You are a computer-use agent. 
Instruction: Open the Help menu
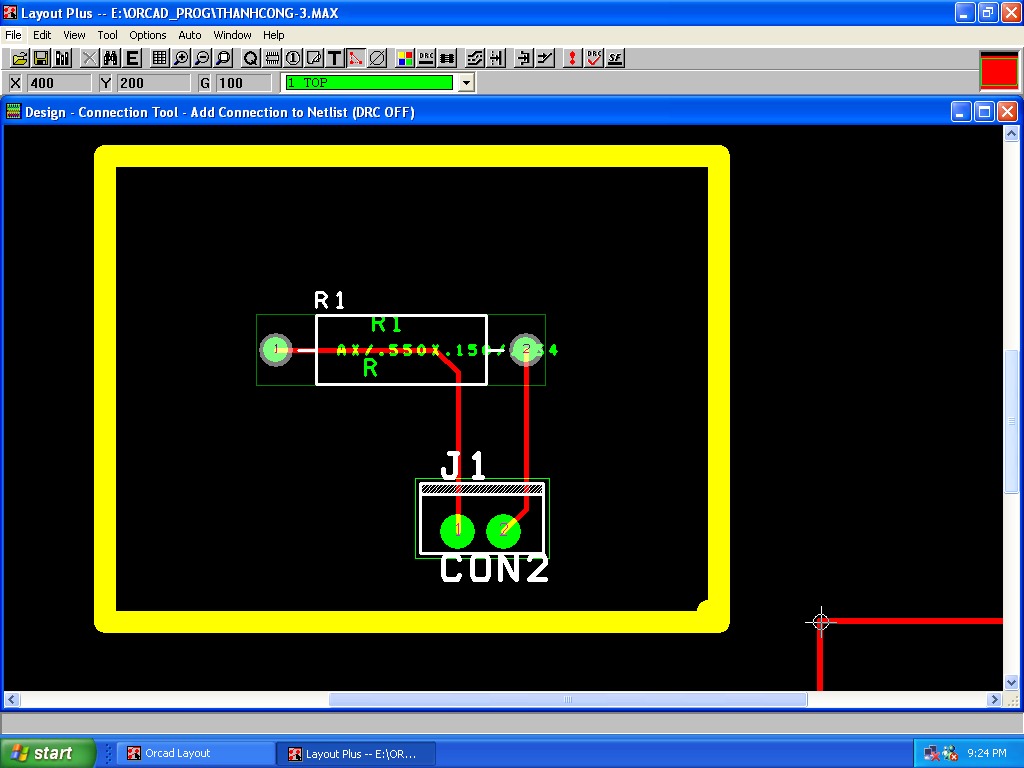click(x=274, y=35)
